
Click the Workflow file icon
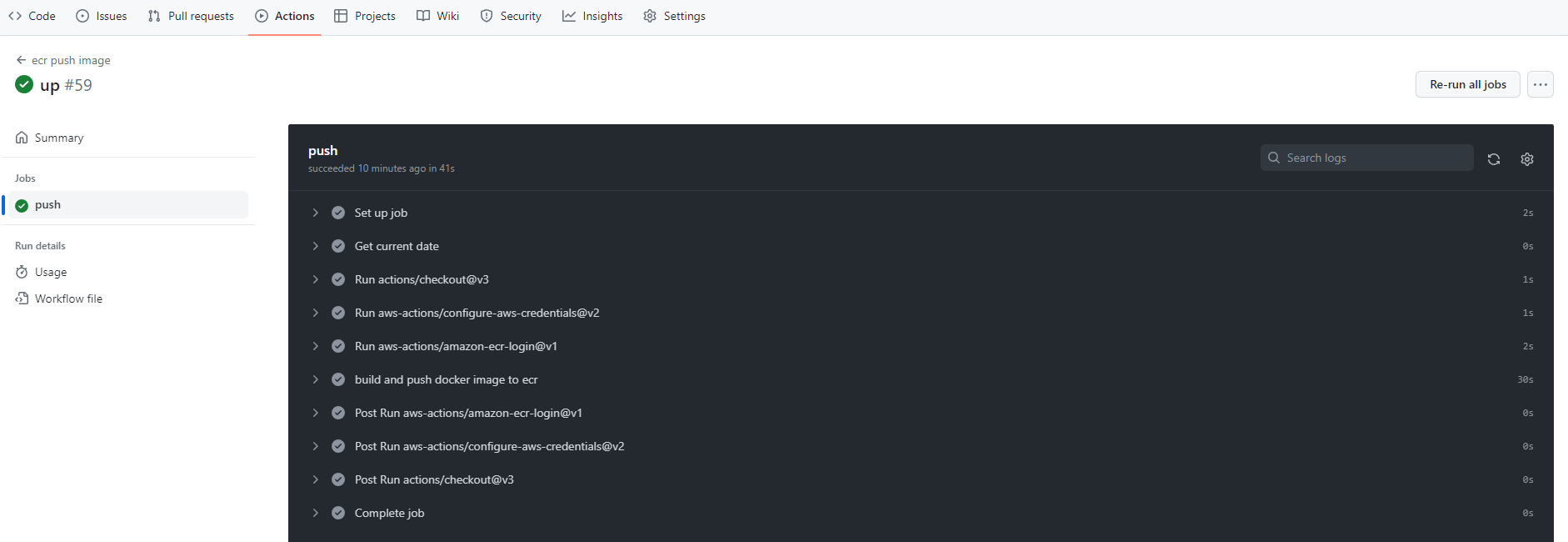(x=22, y=299)
